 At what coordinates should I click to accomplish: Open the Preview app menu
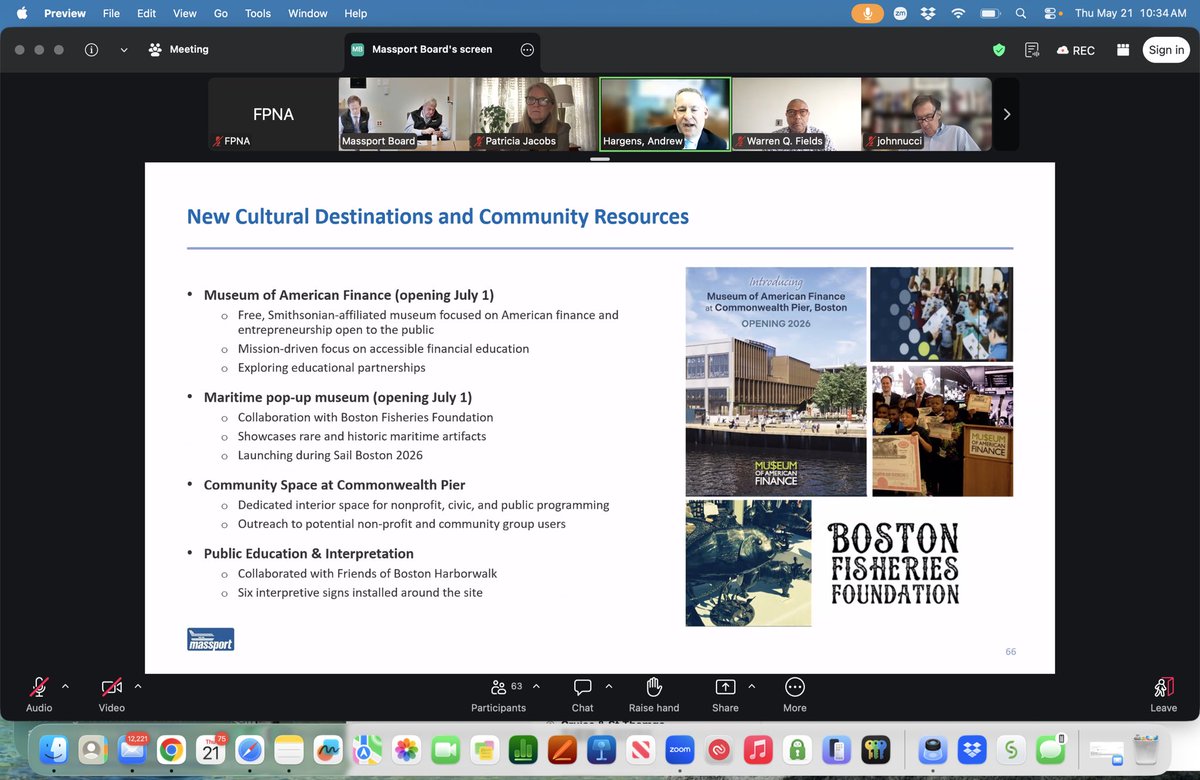65,14
